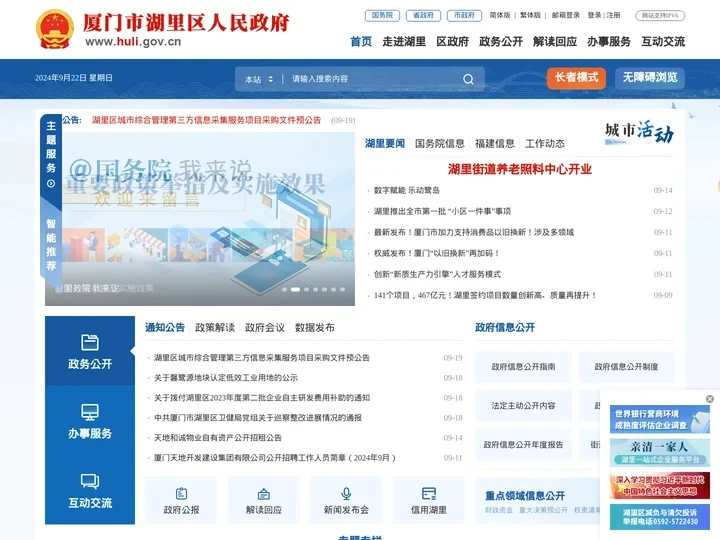Viewport: 720px width, 540px height.
Task: Open news 数字赋能 乐动鹭岛
Action: (407, 190)
